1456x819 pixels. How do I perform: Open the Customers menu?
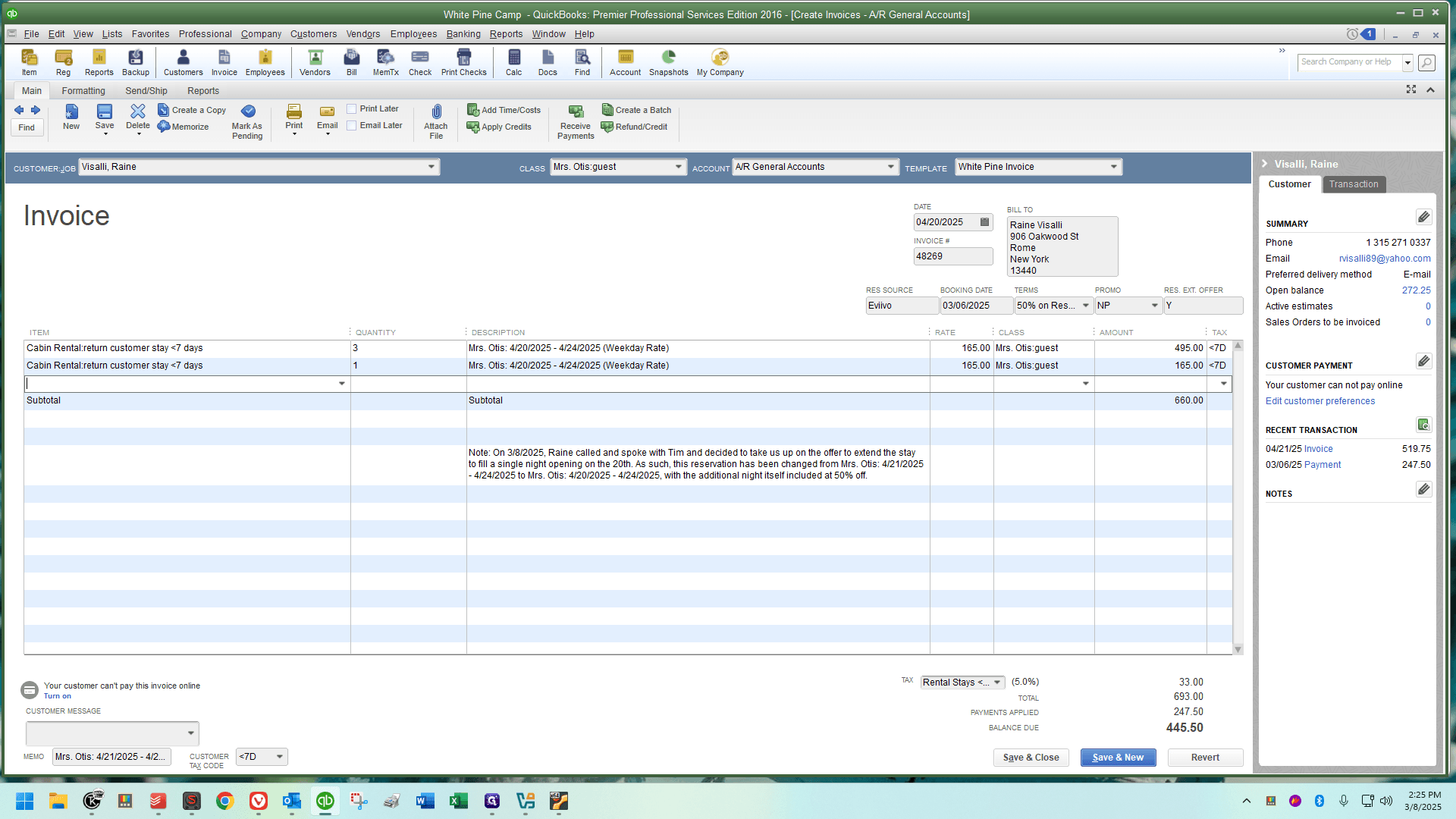pos(313,34)
